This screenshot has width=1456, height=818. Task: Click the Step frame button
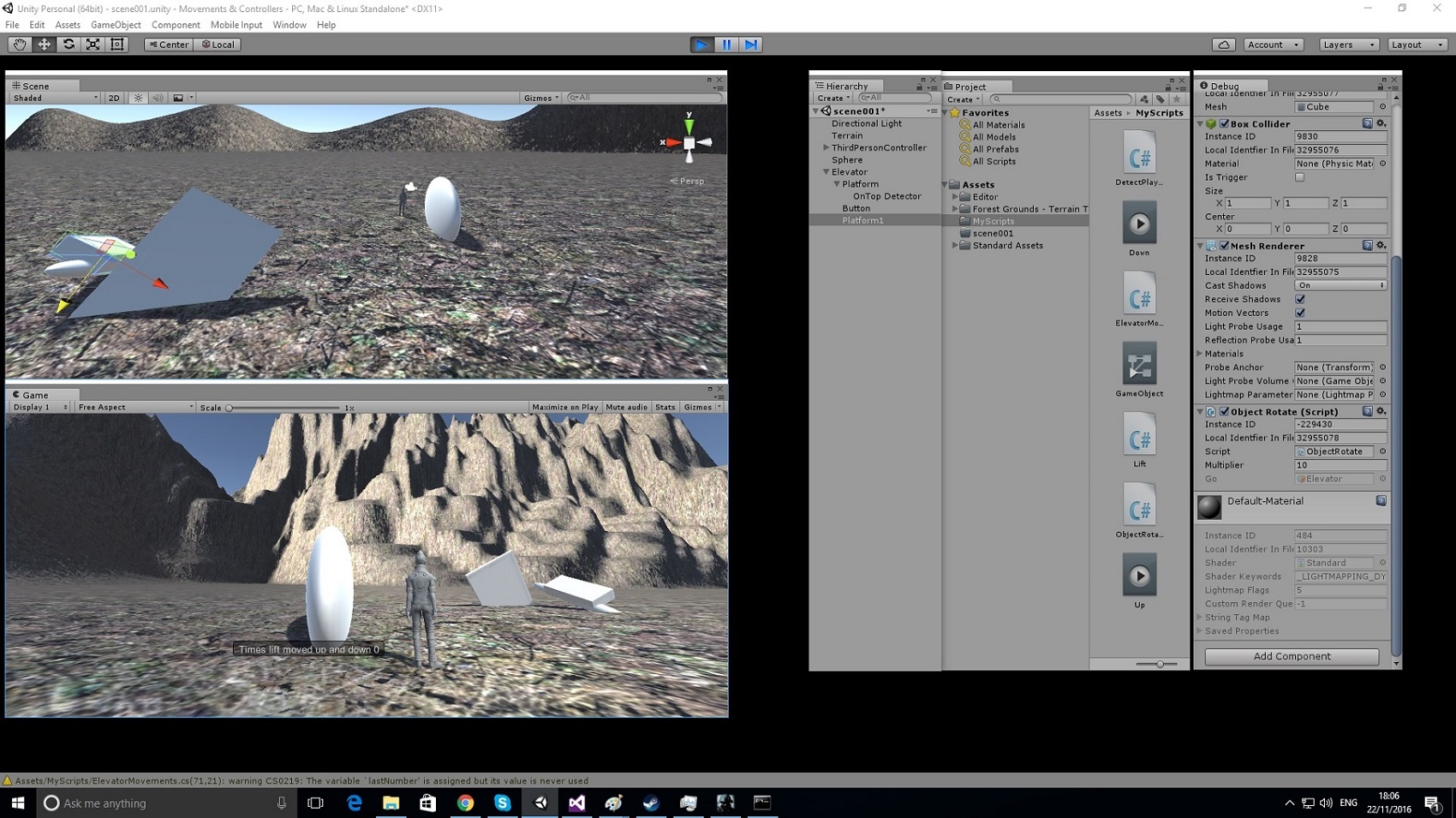(751, 45)
